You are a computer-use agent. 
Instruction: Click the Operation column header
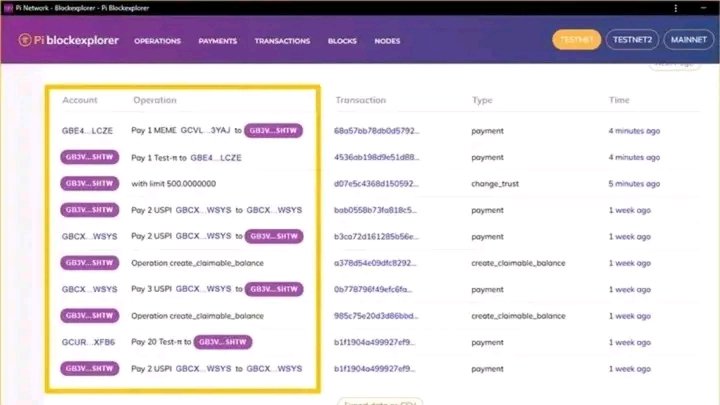click(x=155, y=100)
